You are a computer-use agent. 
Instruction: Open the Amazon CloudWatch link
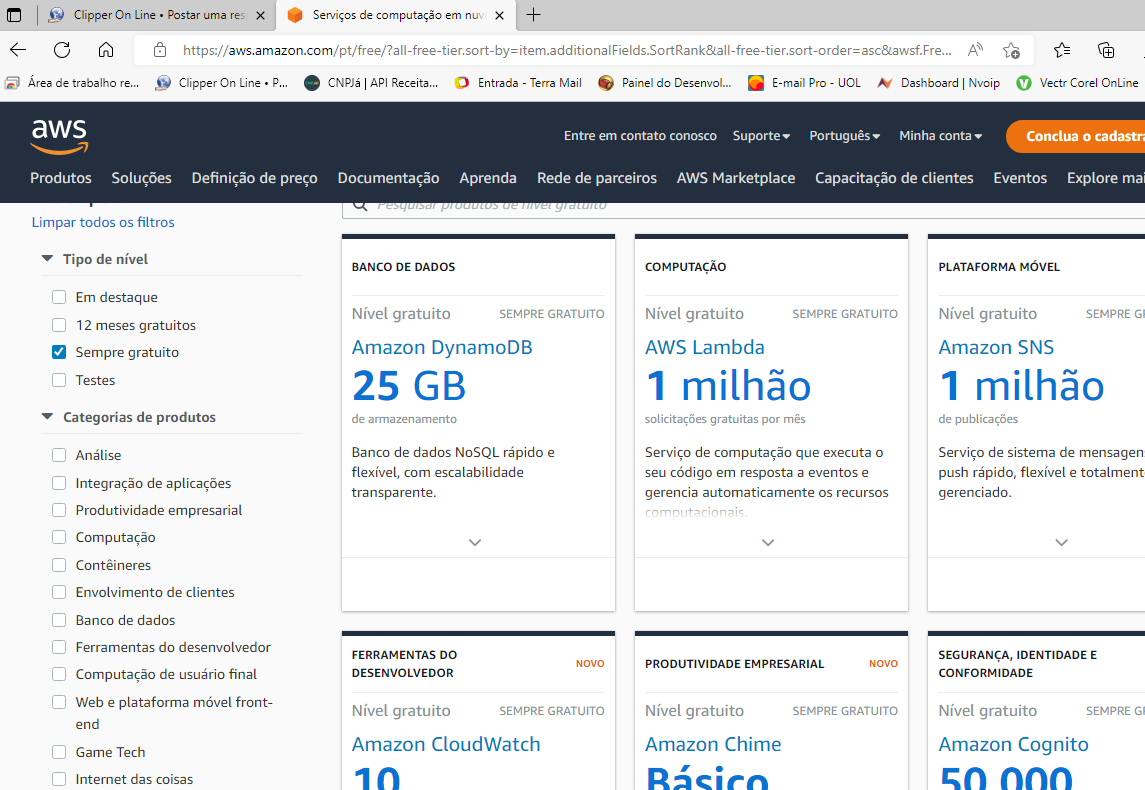(x=446, y=744)
